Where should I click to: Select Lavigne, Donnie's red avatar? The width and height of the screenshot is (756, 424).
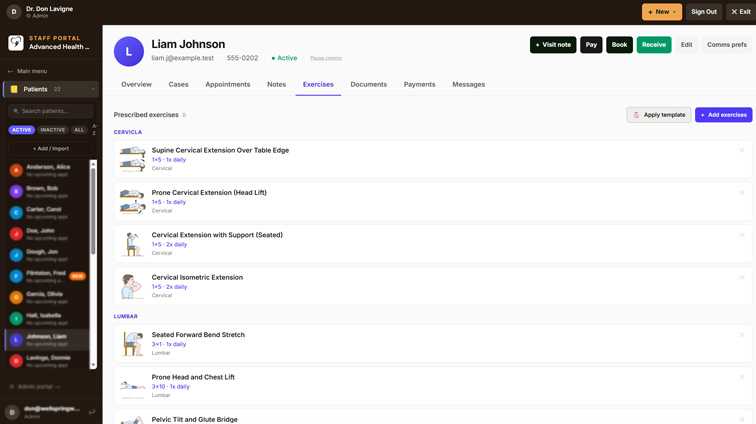tap(16, 361)
